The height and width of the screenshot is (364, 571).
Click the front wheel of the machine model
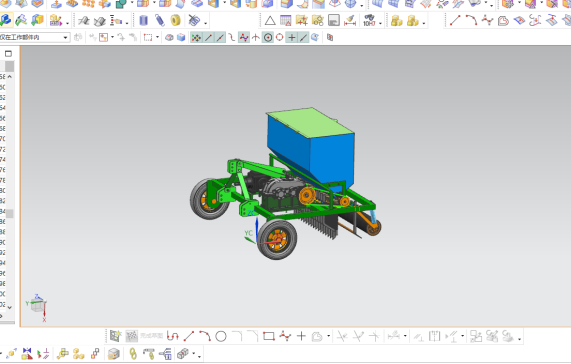click(x=277, y=240)
